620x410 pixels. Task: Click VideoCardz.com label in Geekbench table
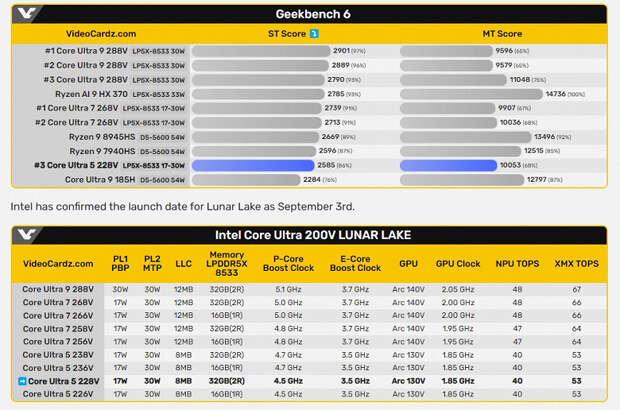point(101,34)
